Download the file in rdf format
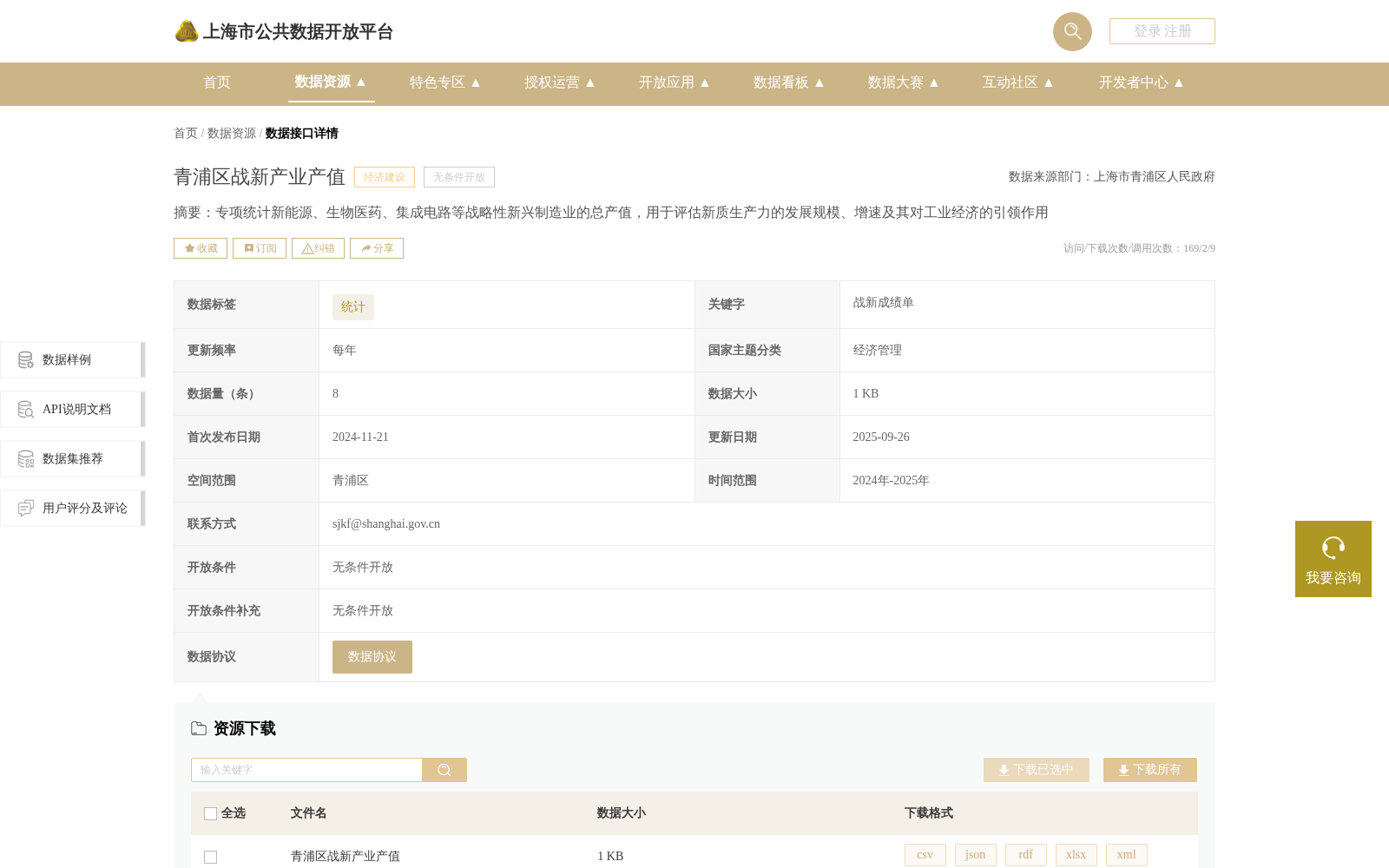 pos(1026,855)
